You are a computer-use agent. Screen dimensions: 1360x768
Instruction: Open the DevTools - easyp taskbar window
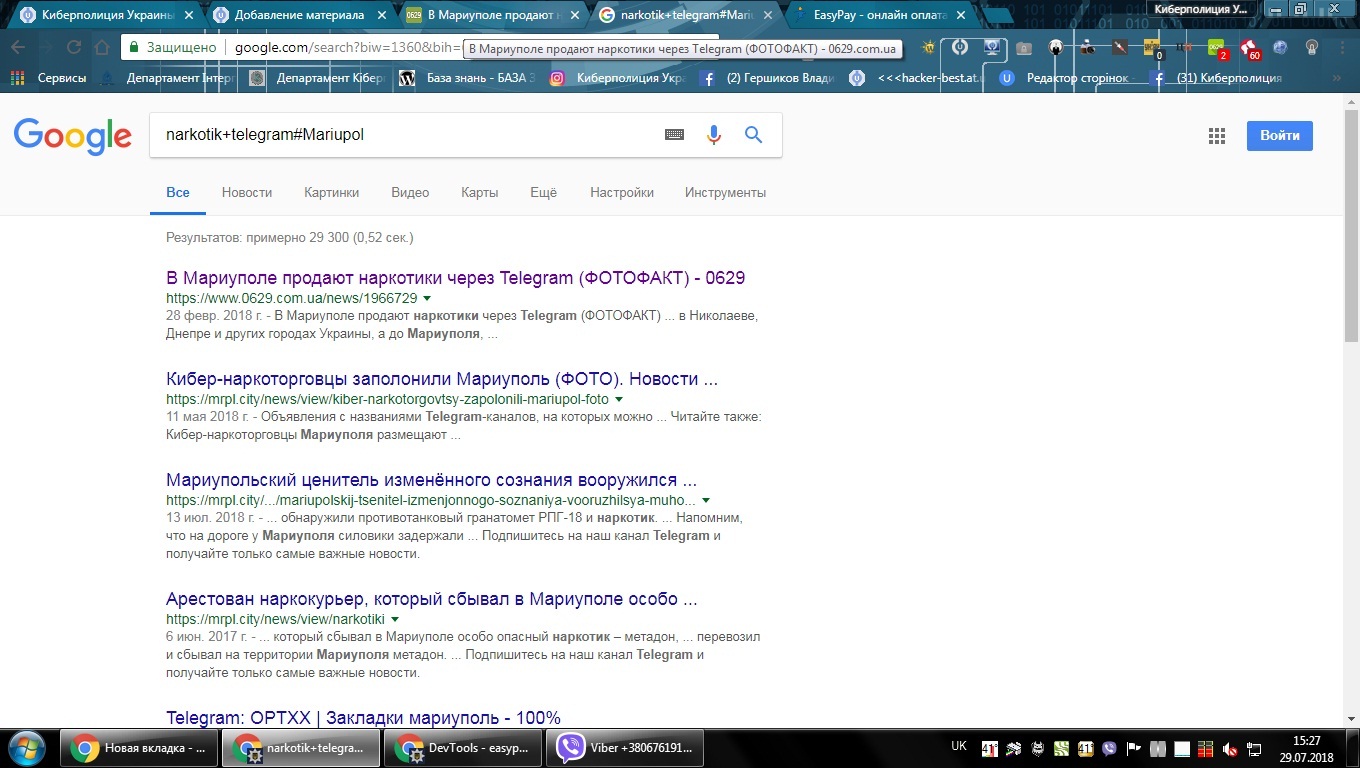click(x=463, y=748)
